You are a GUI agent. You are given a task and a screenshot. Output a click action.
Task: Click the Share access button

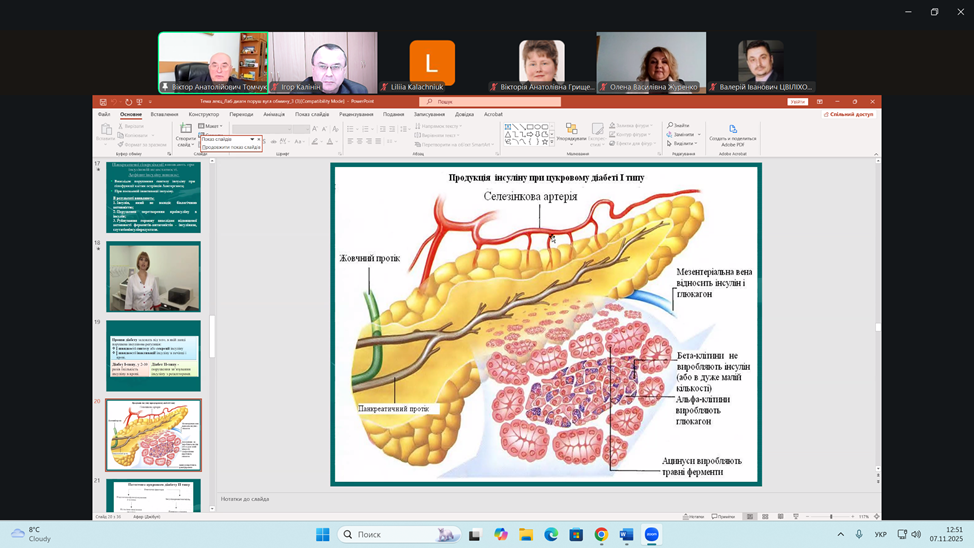(x=848, y=114)
